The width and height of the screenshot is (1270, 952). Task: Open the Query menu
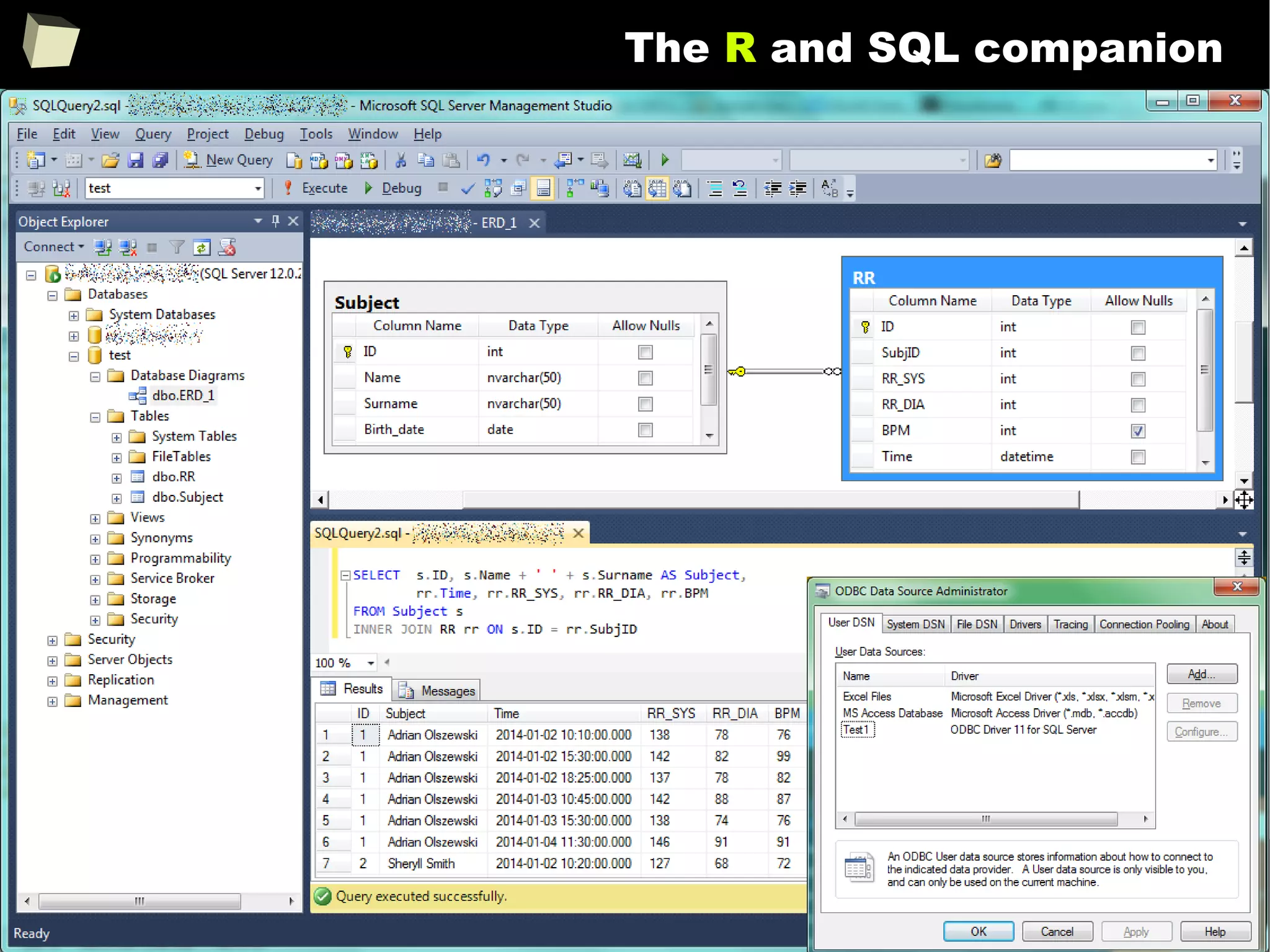coord(153,134)
